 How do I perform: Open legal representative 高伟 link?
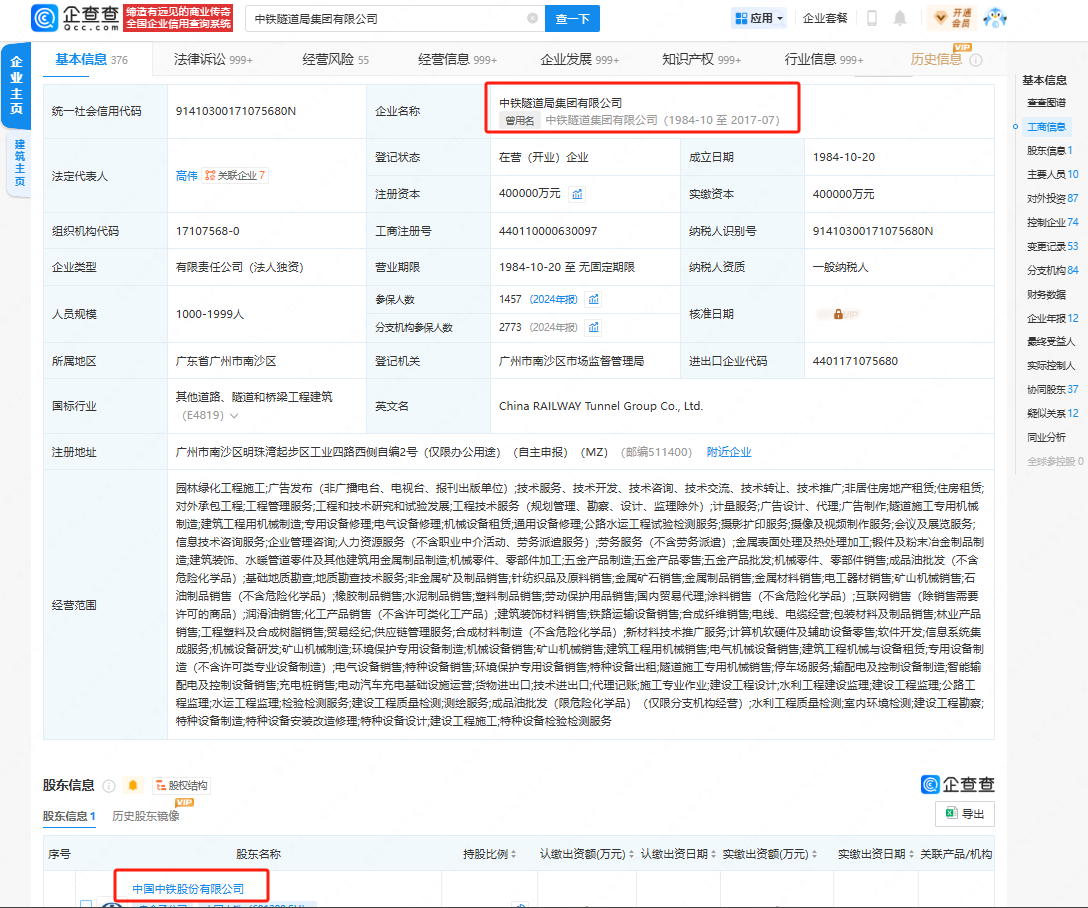(187, 176)
